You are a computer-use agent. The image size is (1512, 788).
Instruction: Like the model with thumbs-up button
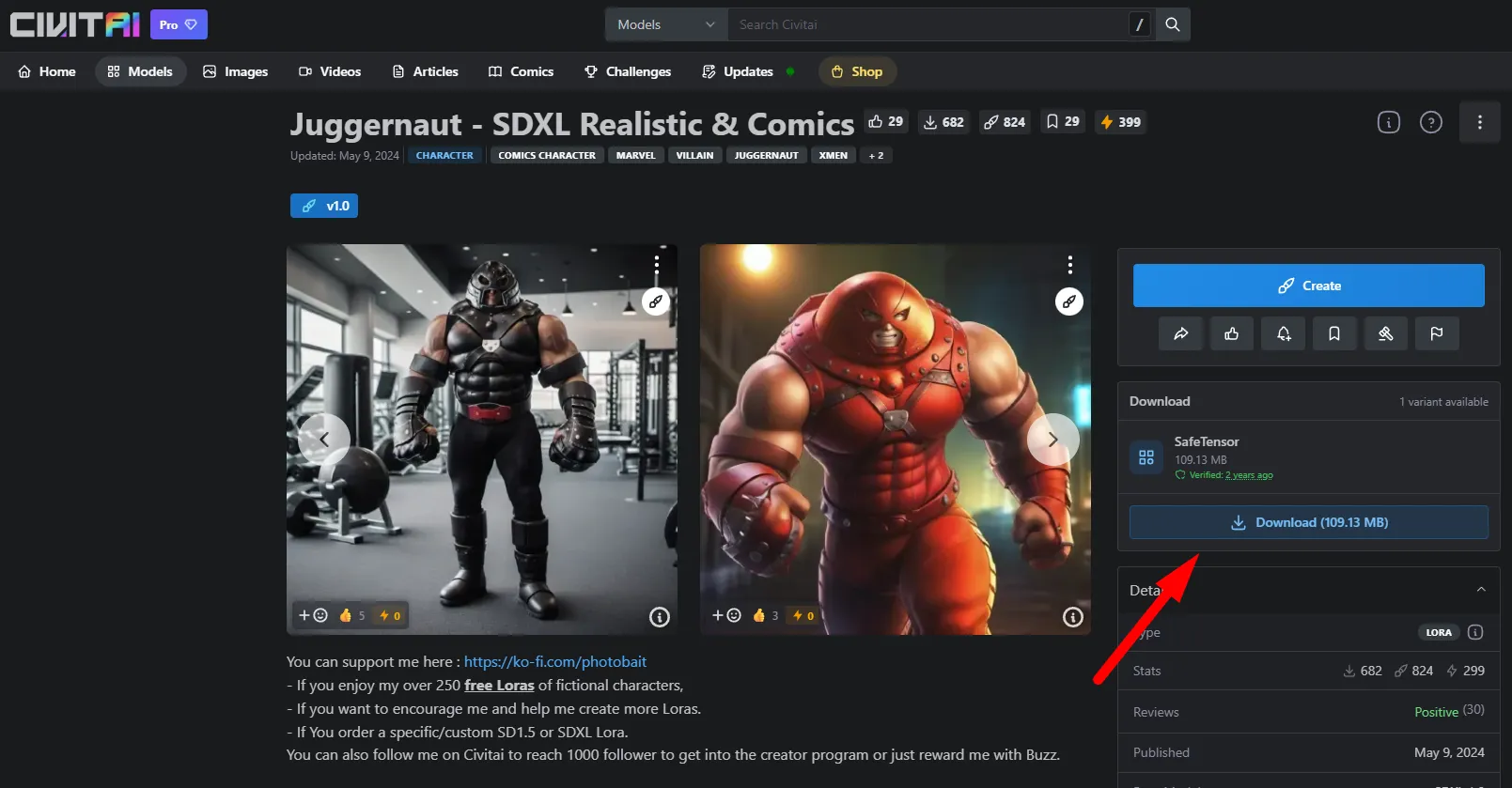click(1232, 333)
